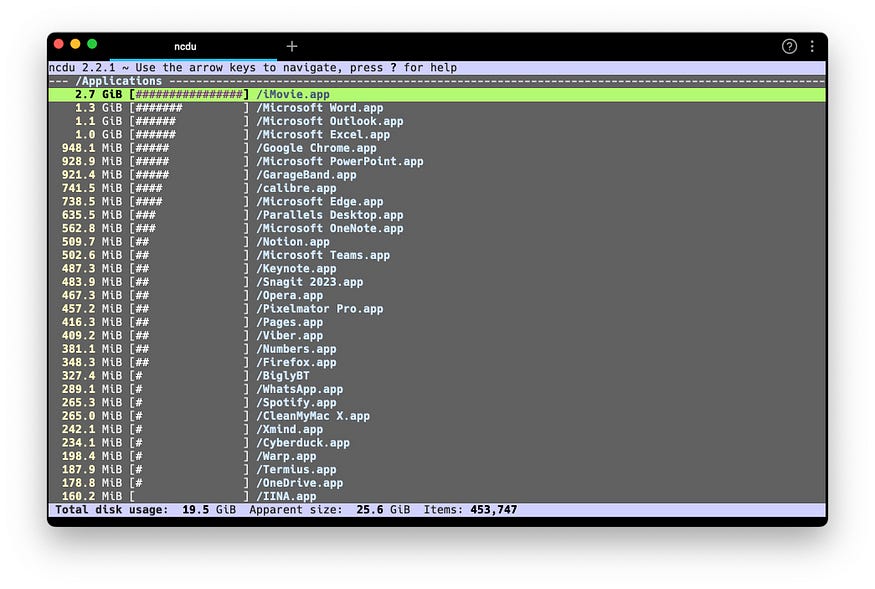Minimize the terminal window
875x589 pixels.
(75, 44)
